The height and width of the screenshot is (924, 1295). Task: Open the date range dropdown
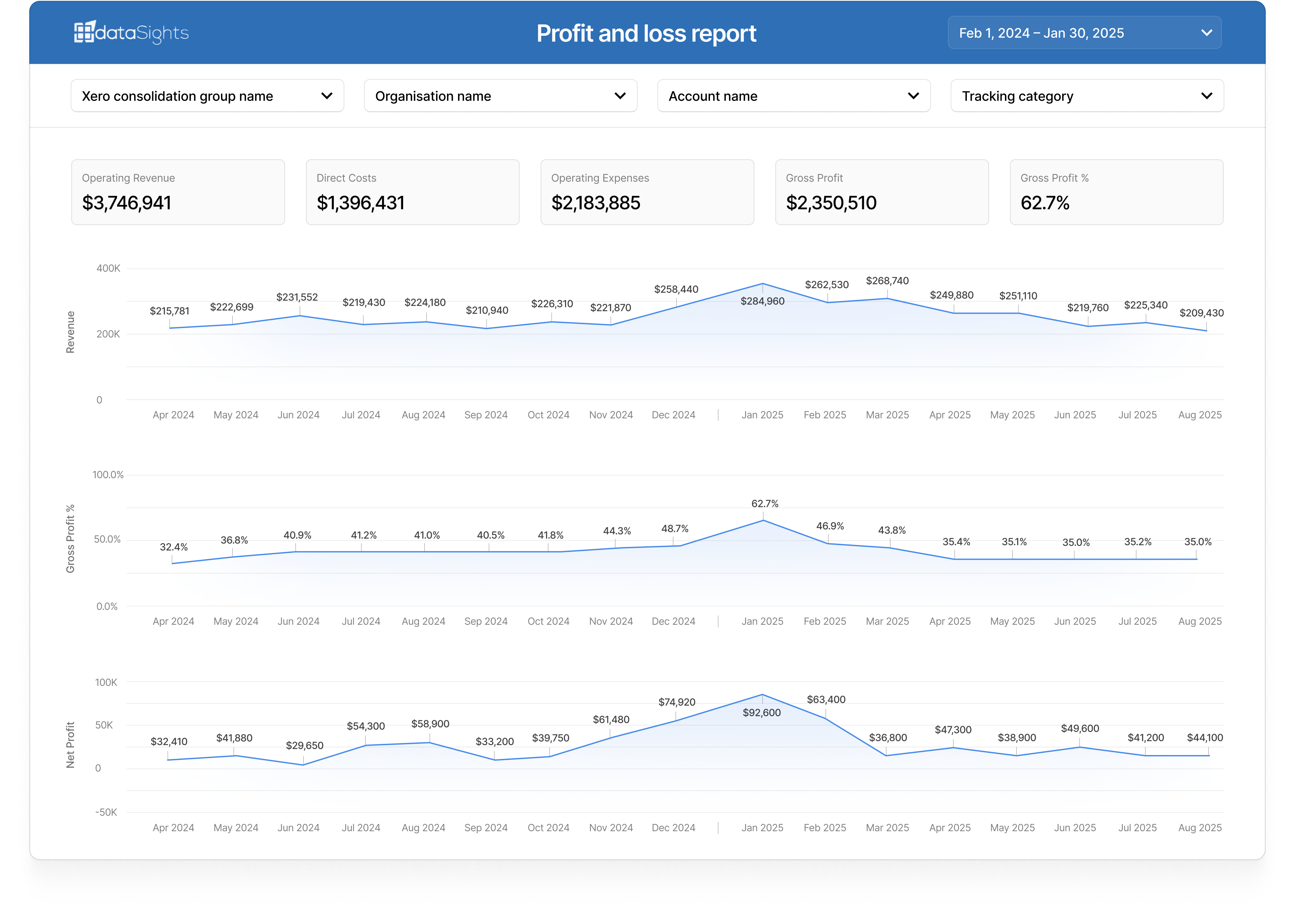point(1085,33)
